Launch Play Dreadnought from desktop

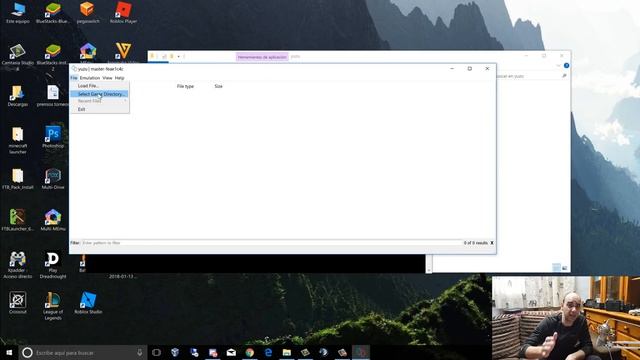(x=53, y=265)
